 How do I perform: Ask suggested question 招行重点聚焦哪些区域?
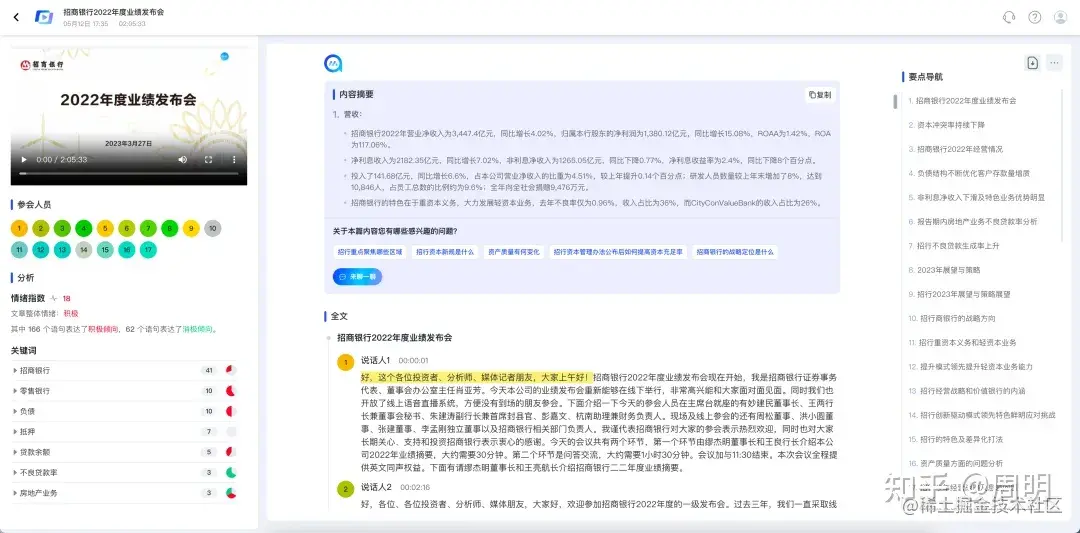pyautogui.click(x=370, y=252)
